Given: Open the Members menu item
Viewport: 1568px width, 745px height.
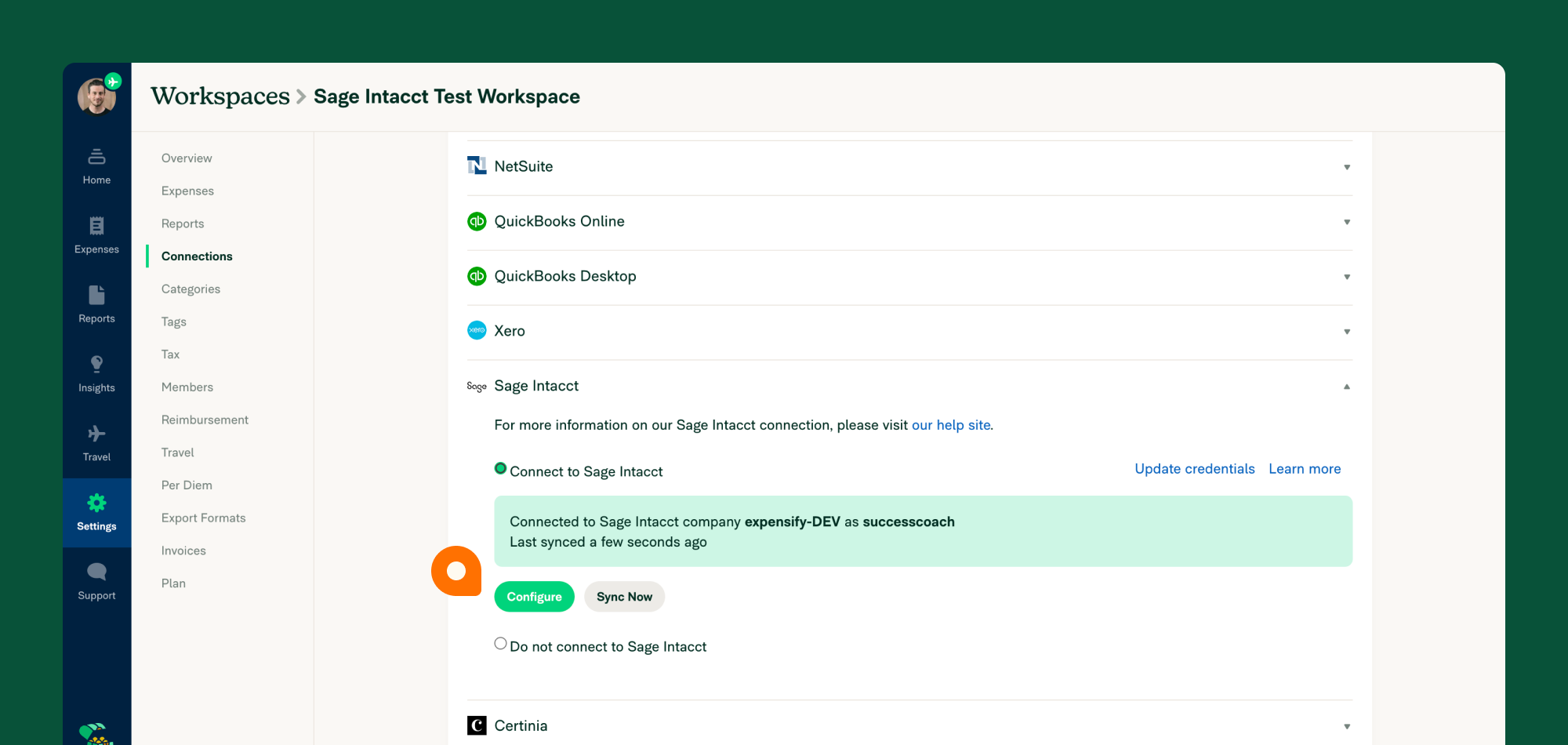Looking at the screenshot, I should [x=187, y=387].
